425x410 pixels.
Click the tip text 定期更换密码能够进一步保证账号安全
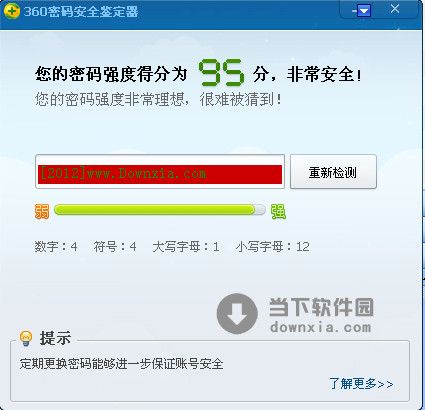click(x=121, y=364)
